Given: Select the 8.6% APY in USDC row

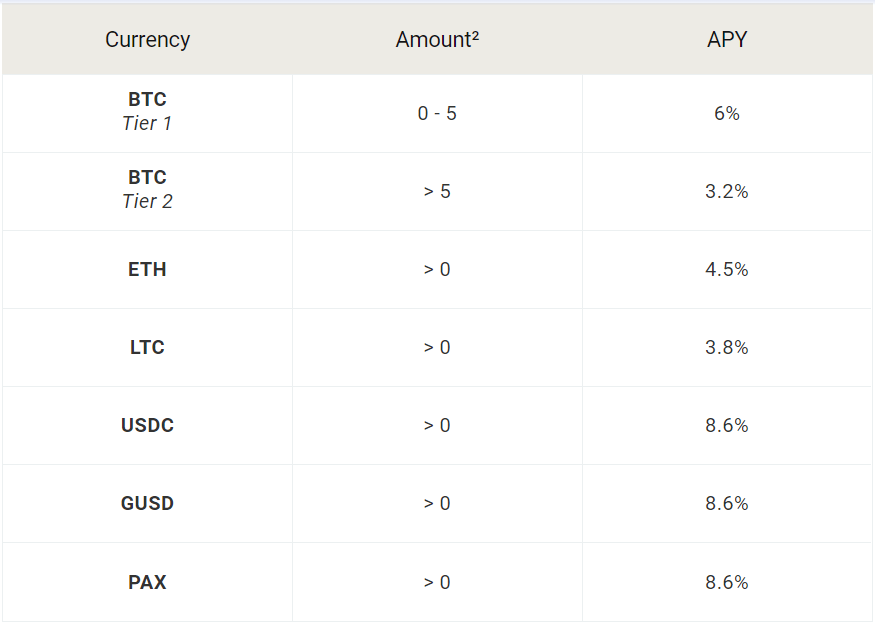Looking at the screenshot, I should [727, 425].
